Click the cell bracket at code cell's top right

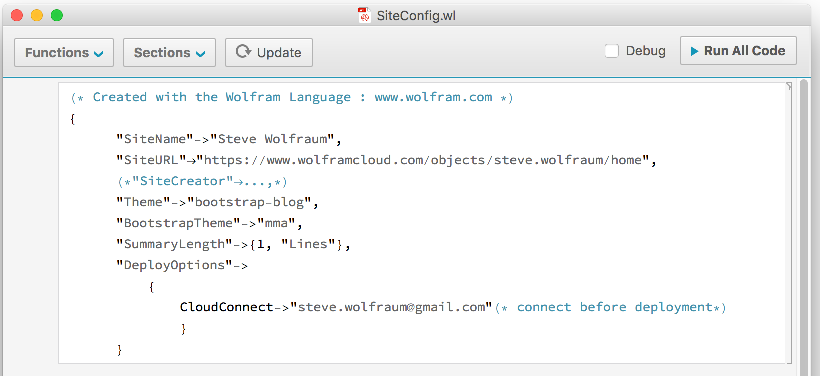789,86
